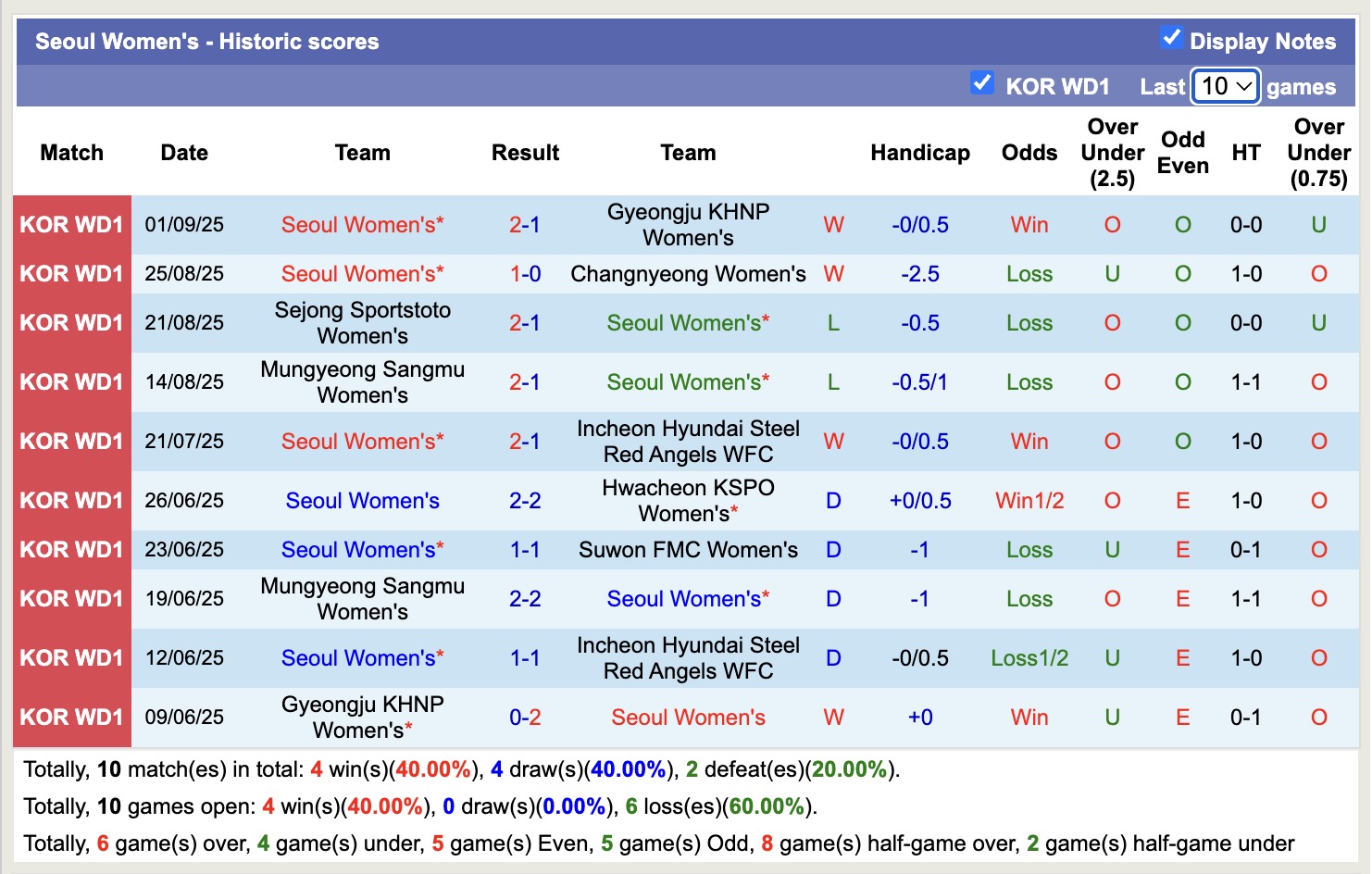
Task: Select the Handicap column header
Action: pos(919,153)
